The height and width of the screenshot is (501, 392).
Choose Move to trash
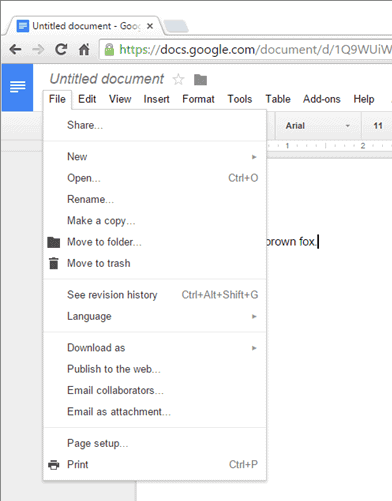(x=155, y=263)
